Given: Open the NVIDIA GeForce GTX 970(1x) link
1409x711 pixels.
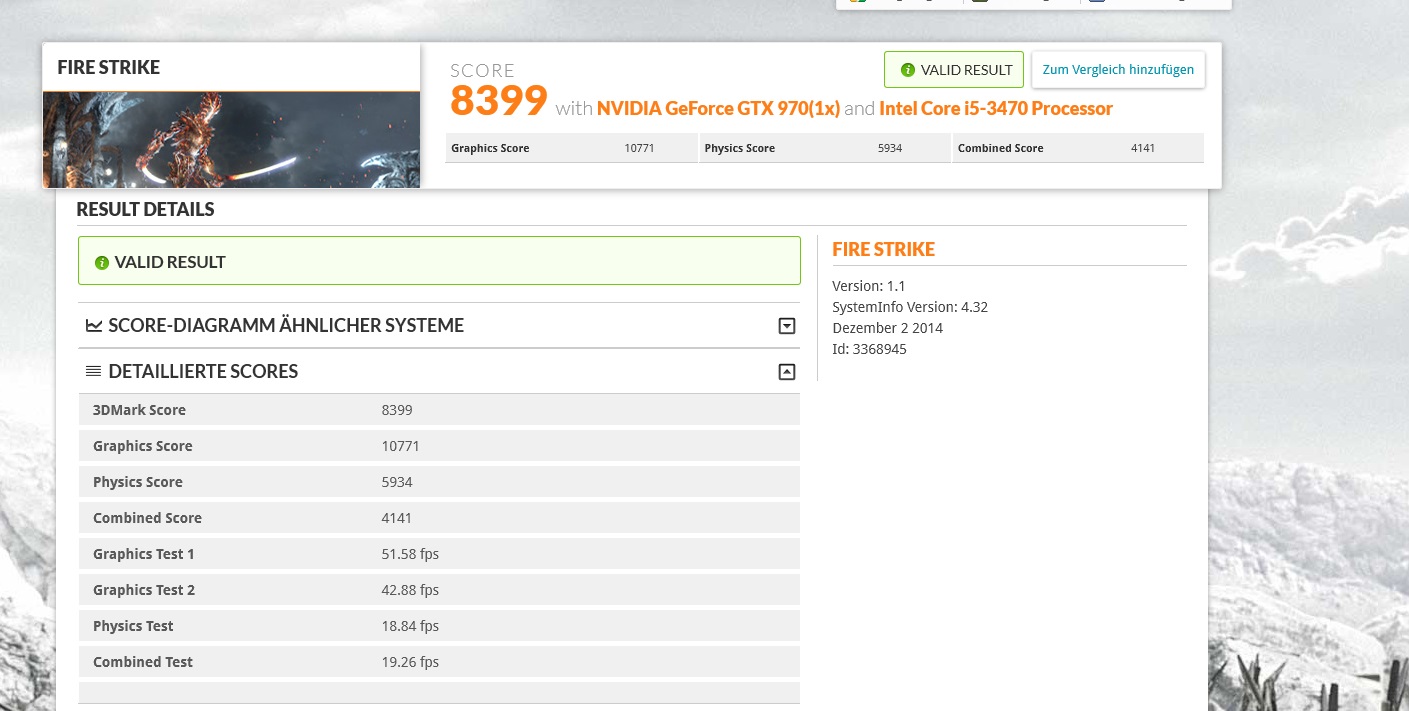Looking at the screenshot, I should [x=718, y=108].
